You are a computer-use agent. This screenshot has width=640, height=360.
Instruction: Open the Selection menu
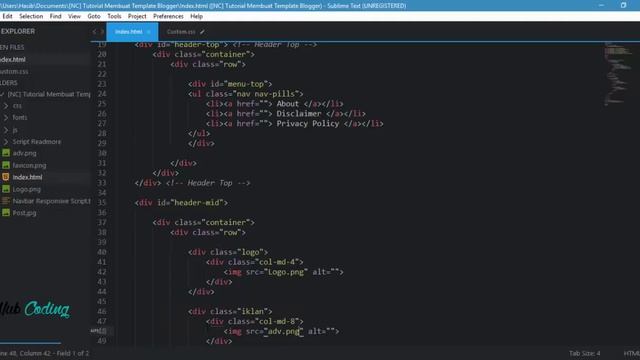click(x=31, y=16)
